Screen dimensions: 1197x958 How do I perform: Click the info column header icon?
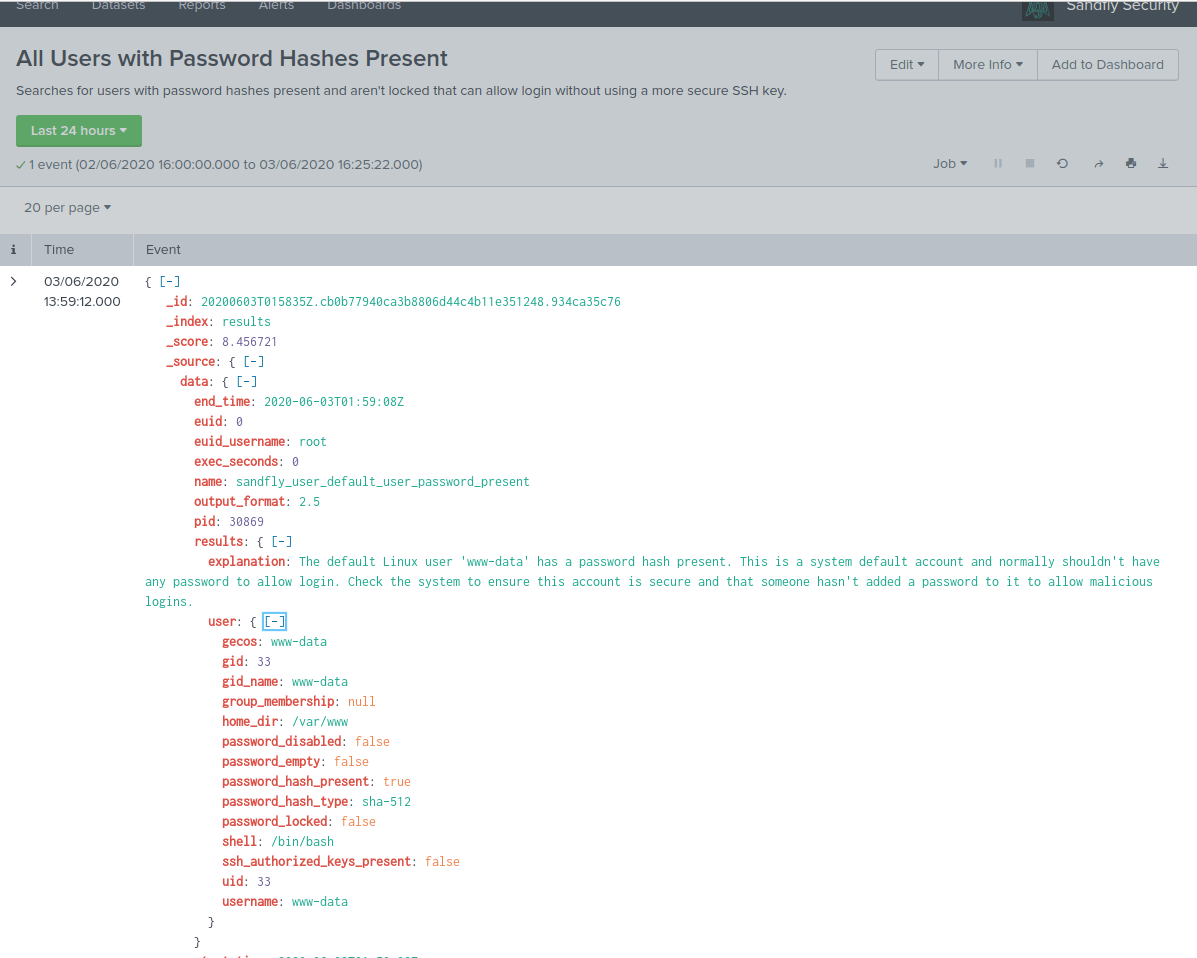click(x=13, y=250)
